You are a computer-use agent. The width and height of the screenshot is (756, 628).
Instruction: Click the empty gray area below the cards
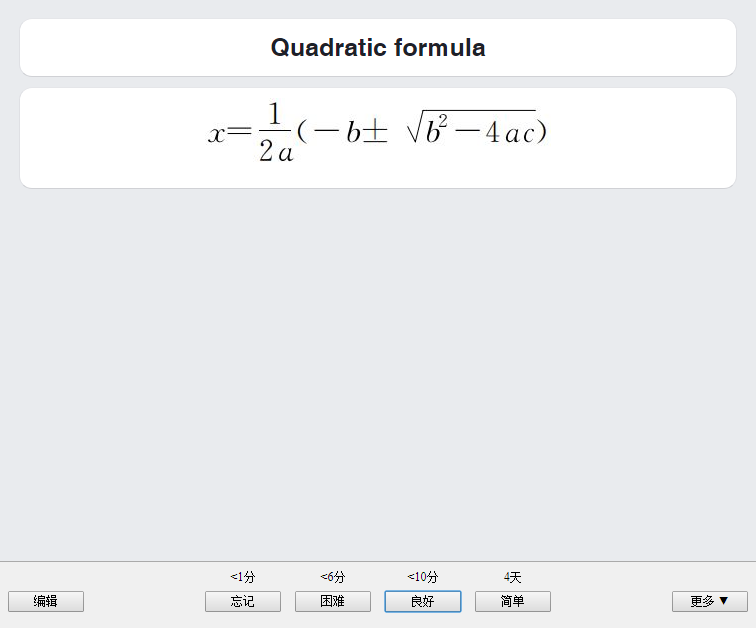pos(378,374)
